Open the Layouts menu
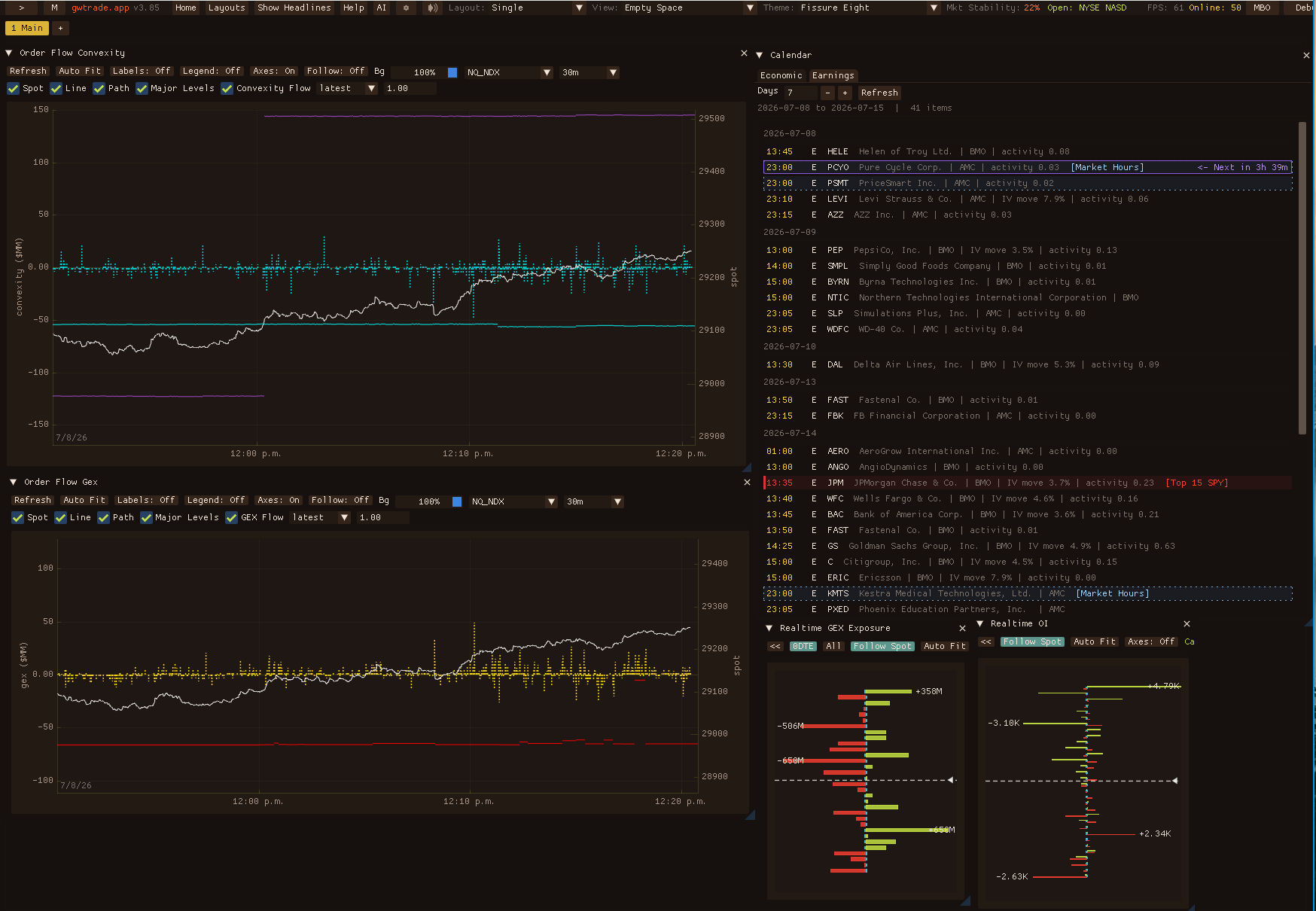 [227, 8]
